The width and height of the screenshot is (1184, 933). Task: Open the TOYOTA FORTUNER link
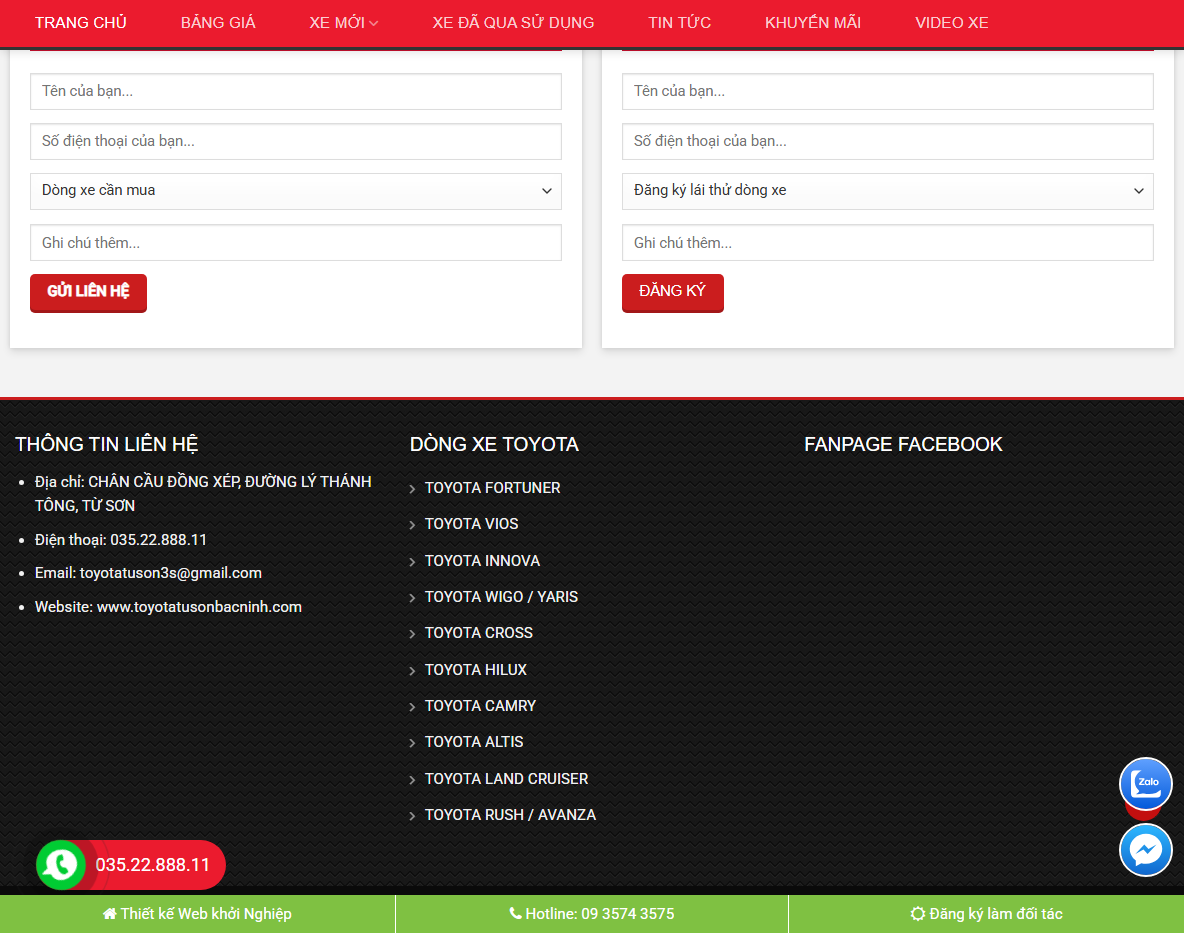492,488
